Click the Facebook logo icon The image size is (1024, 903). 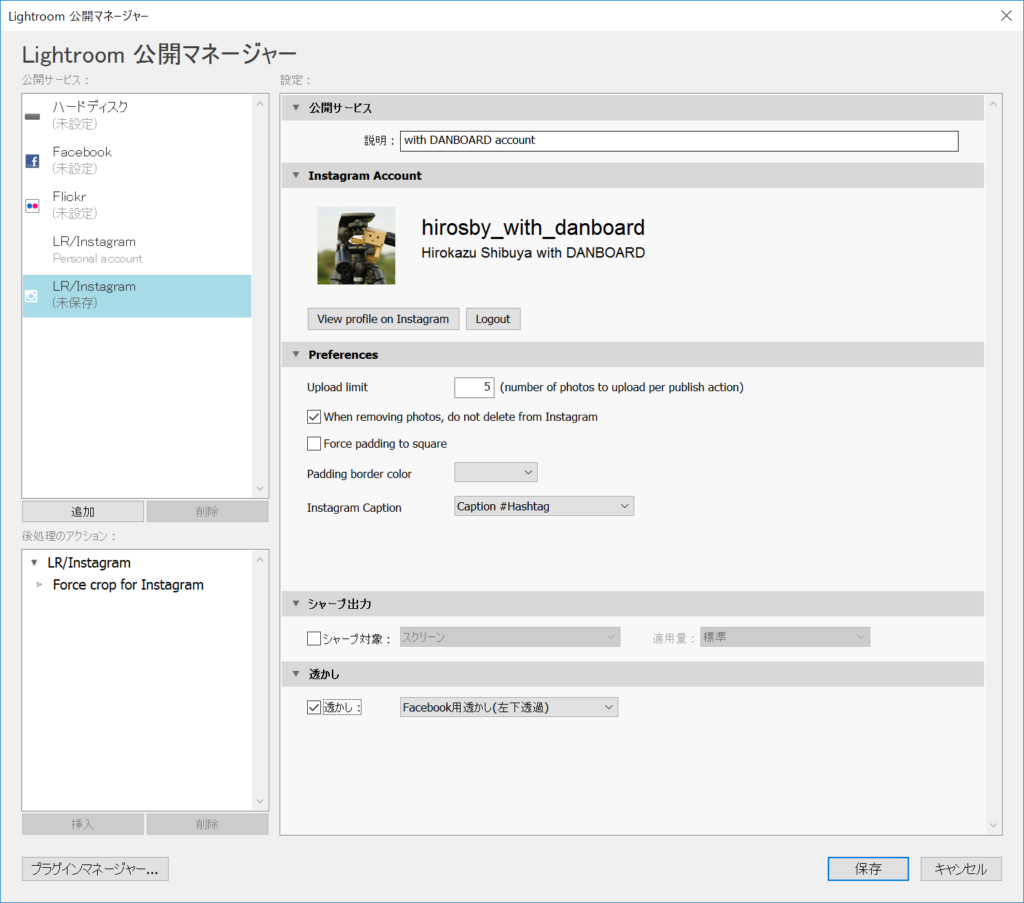pyautogui.click(x=32, y=161)
